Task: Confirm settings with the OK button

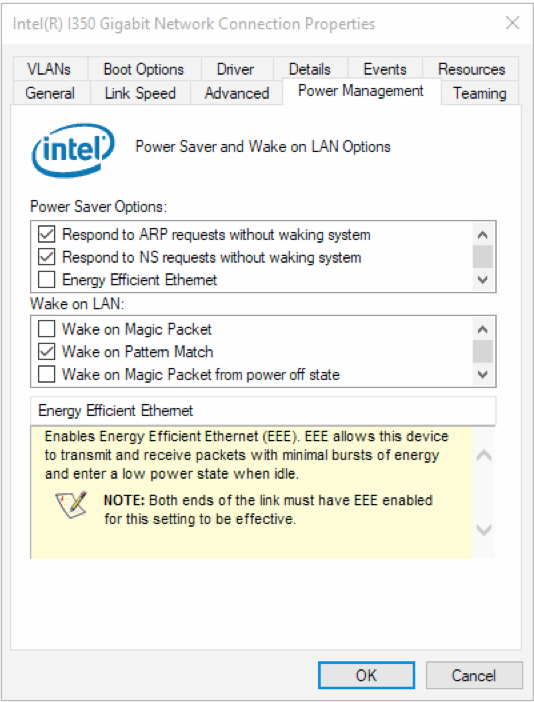Action: (x=366, y=675)
